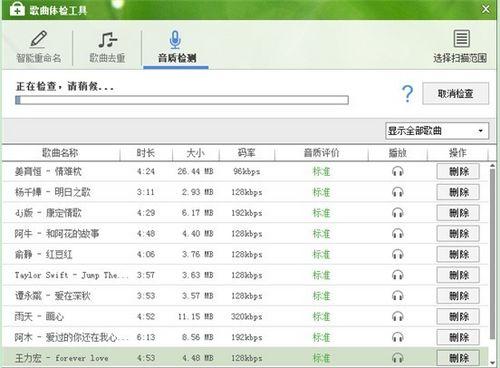Select song row 杨千嬅 - 明日之歌
The image size is (500, 368).
coord(245,192)
